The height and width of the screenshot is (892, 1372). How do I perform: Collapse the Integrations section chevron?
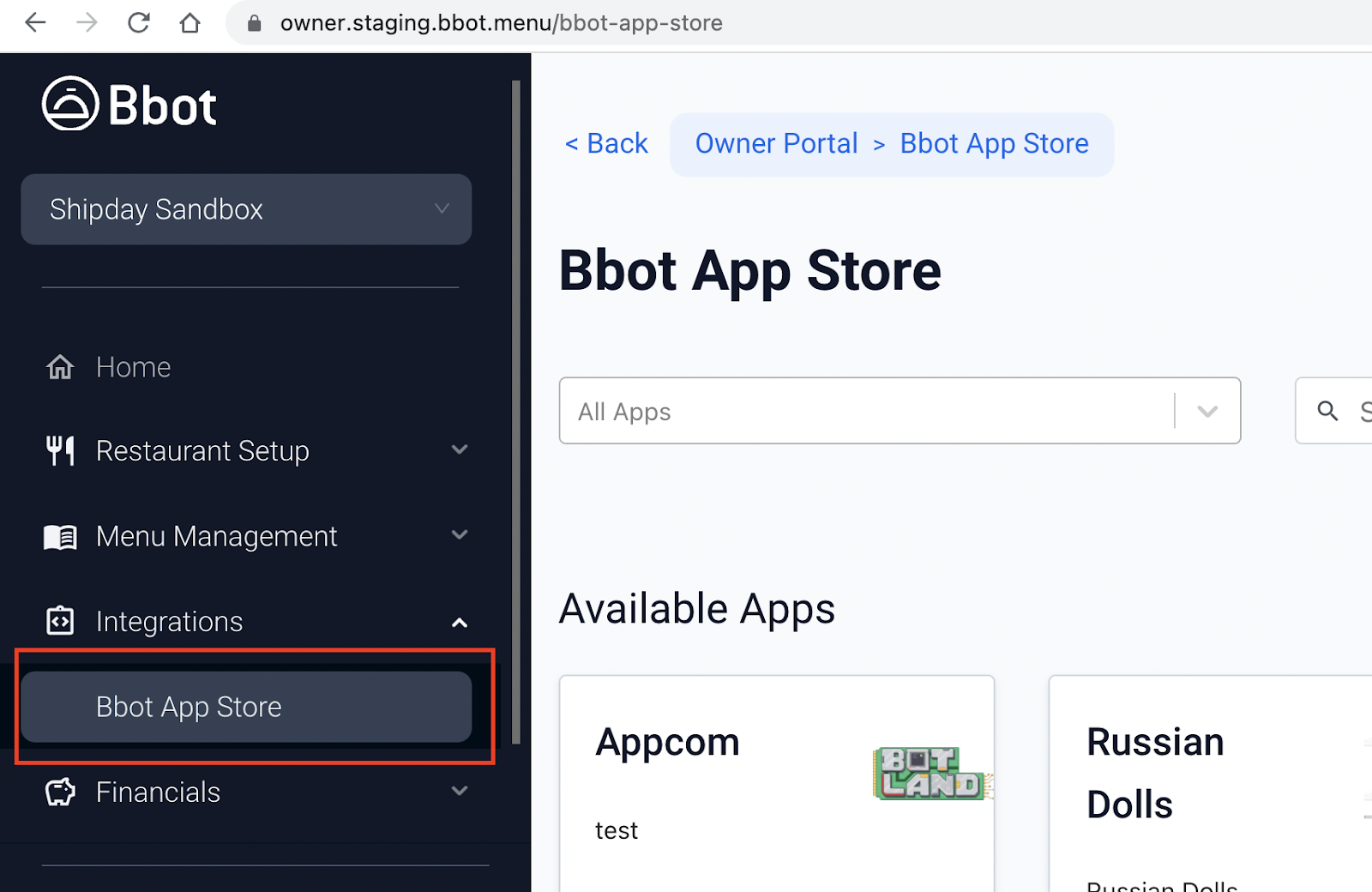pos(460,622)
